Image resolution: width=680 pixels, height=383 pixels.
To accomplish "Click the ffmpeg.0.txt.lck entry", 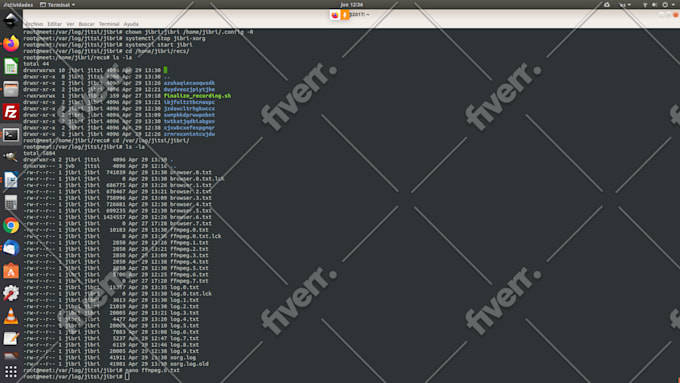I will coord(196,236).
